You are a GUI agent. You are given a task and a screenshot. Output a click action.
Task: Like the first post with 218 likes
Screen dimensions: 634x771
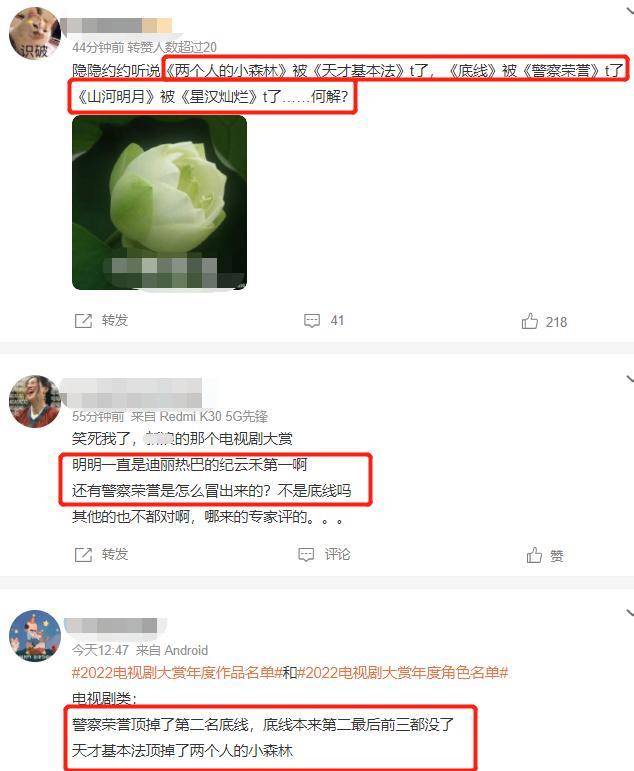tap(544, 322)
